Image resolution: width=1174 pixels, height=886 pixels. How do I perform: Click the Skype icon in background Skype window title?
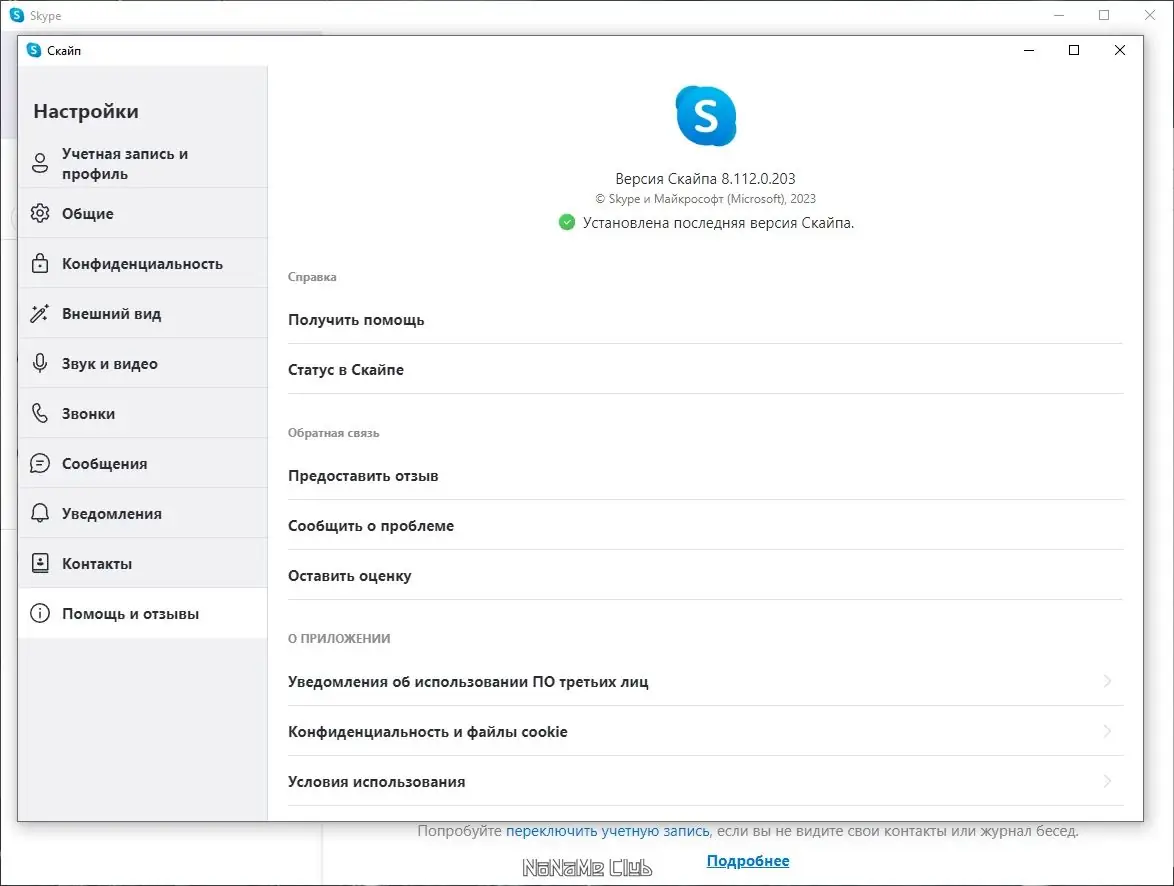17,15
